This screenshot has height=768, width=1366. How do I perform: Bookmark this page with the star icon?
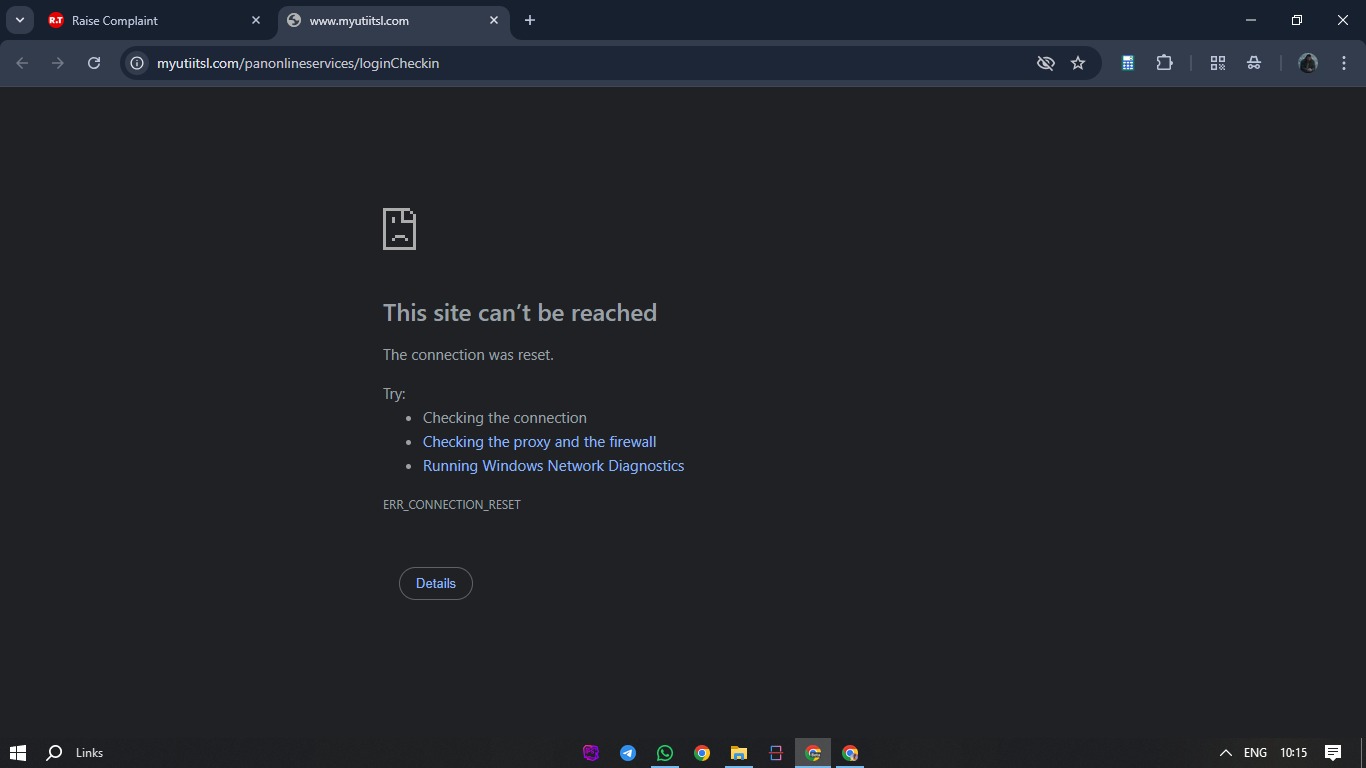tap(1078, 63)
